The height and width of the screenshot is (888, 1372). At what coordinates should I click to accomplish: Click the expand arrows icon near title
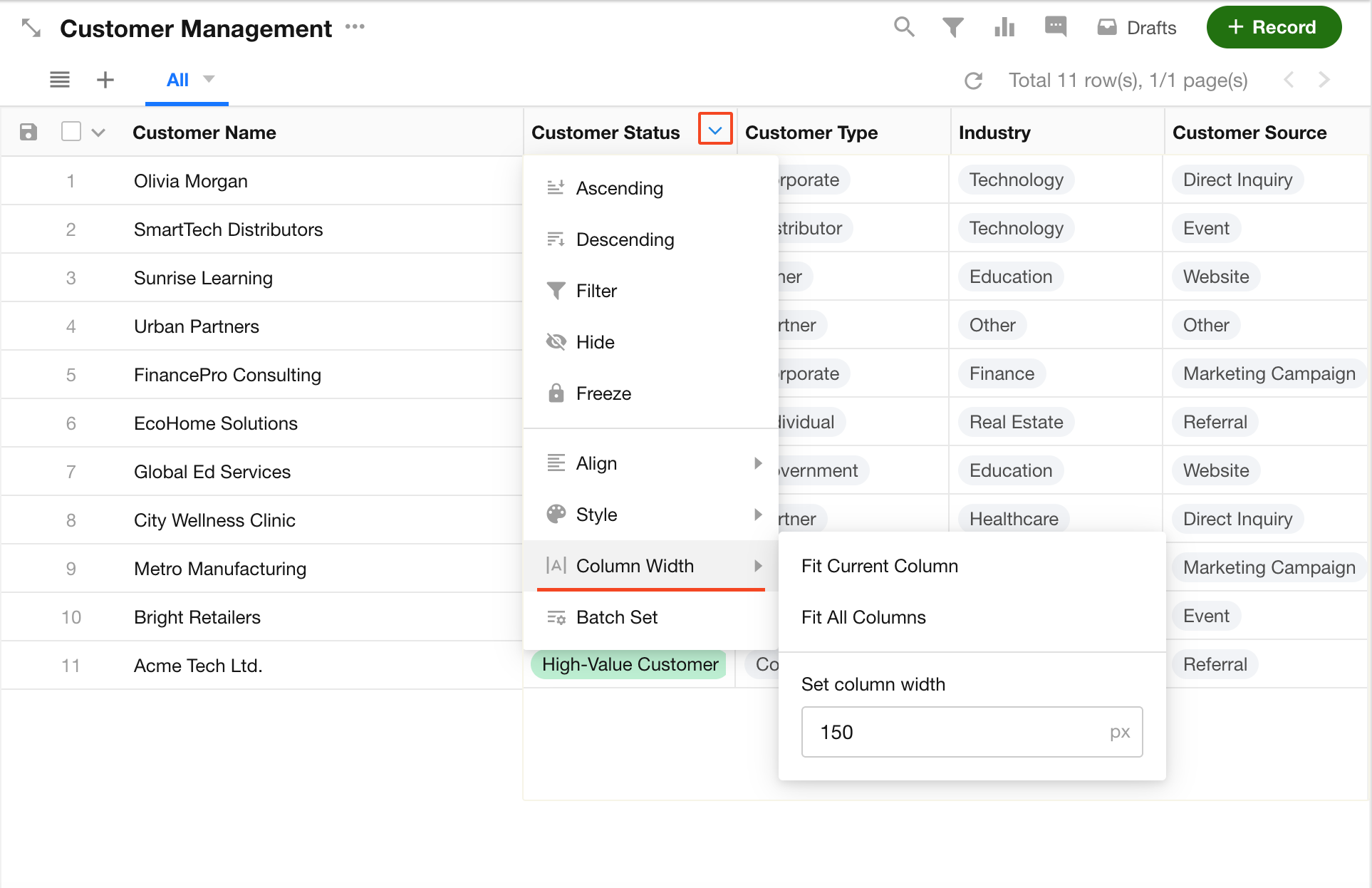click(x=31, y=29)
